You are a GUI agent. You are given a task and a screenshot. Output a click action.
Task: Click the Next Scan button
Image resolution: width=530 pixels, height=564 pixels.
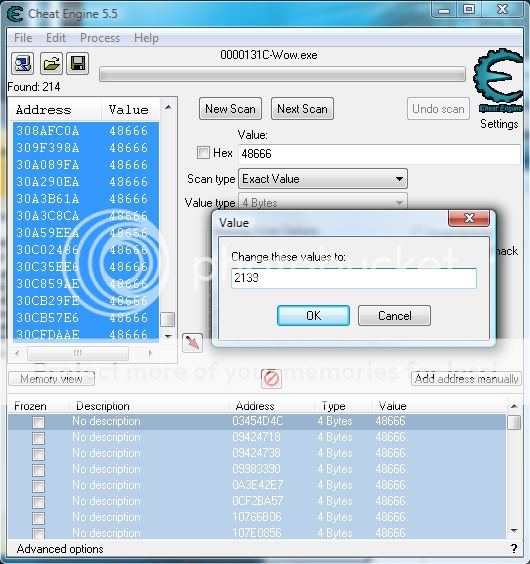tap(302, 109)
